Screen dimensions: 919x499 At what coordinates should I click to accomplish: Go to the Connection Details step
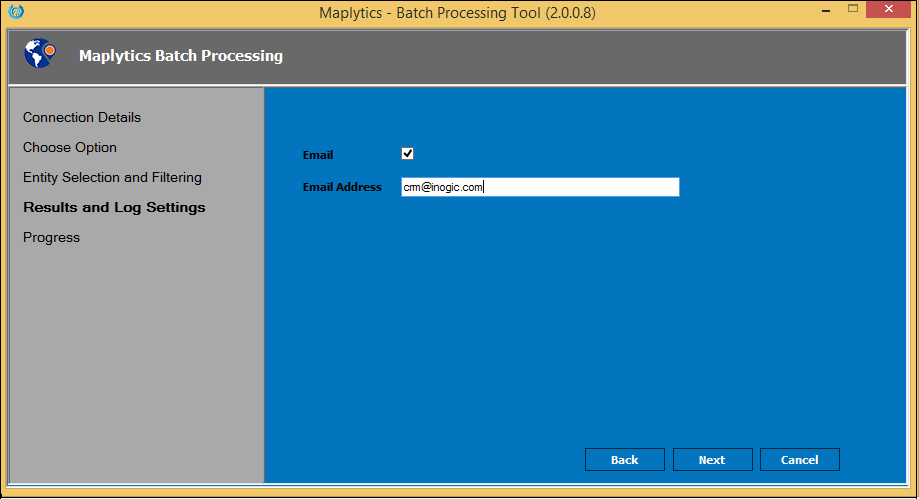coord(81,117)
